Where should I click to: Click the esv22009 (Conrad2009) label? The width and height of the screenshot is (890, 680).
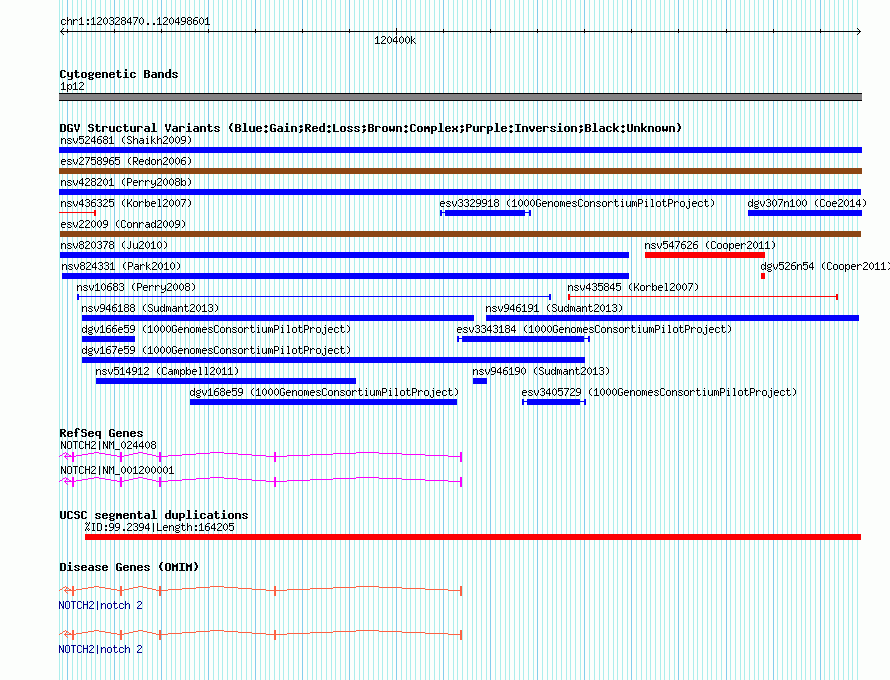pos(123,224)
